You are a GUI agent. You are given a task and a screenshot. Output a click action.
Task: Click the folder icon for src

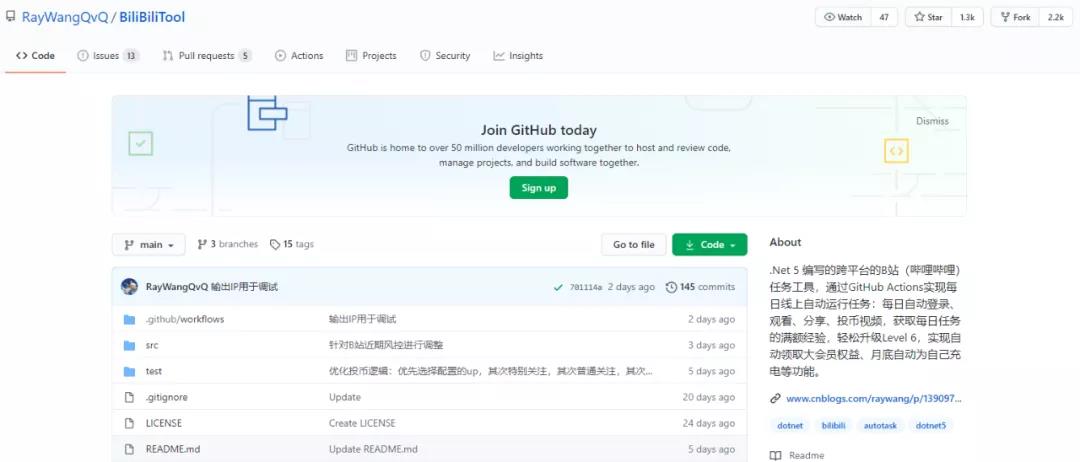[129, 346]
